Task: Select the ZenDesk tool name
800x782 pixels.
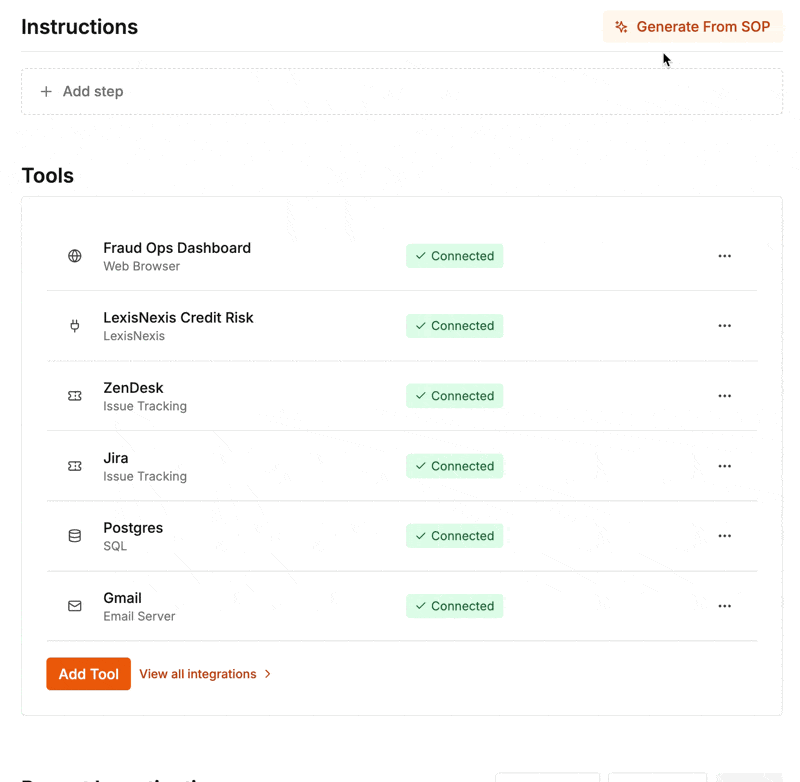Action: [x=133, y=388]
